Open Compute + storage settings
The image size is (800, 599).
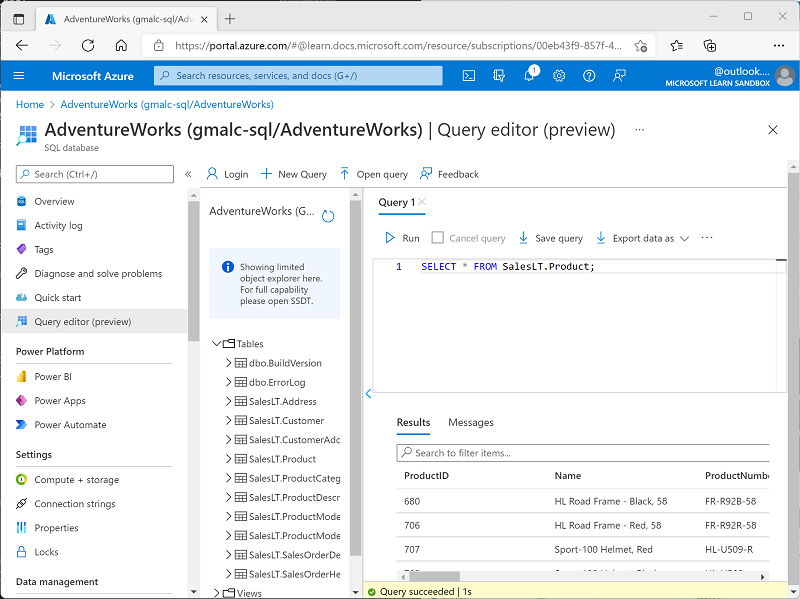coord(77,480)
